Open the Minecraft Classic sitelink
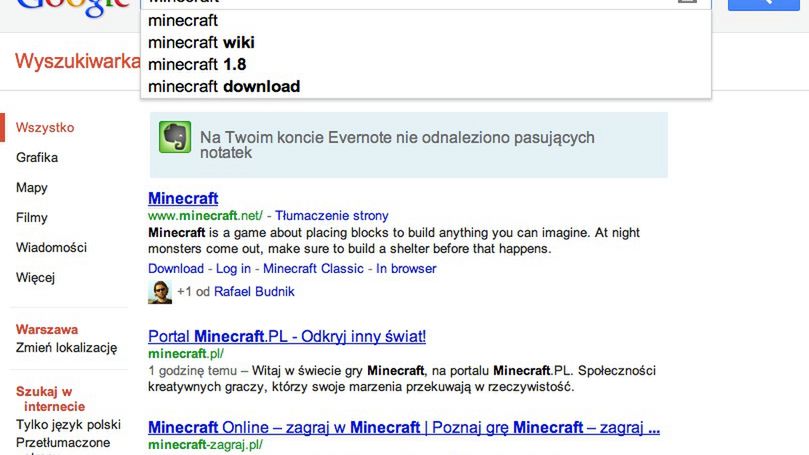This screenshot has width=809, height=455. tap(315, 269)
